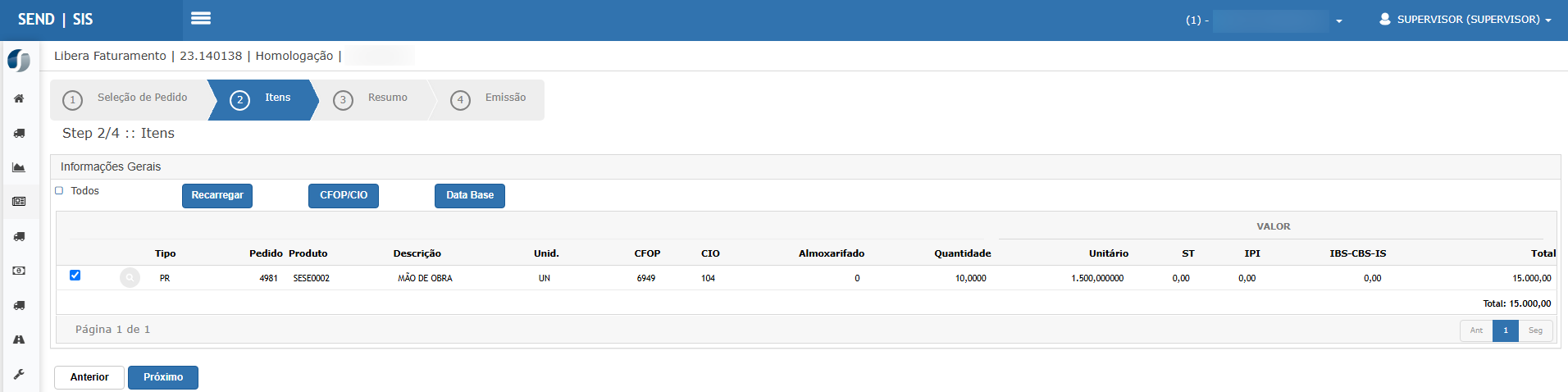The height and width of the screenshot is (392, 1568).
Task: Click the Quantidade column header
Action: click(963, 253)
